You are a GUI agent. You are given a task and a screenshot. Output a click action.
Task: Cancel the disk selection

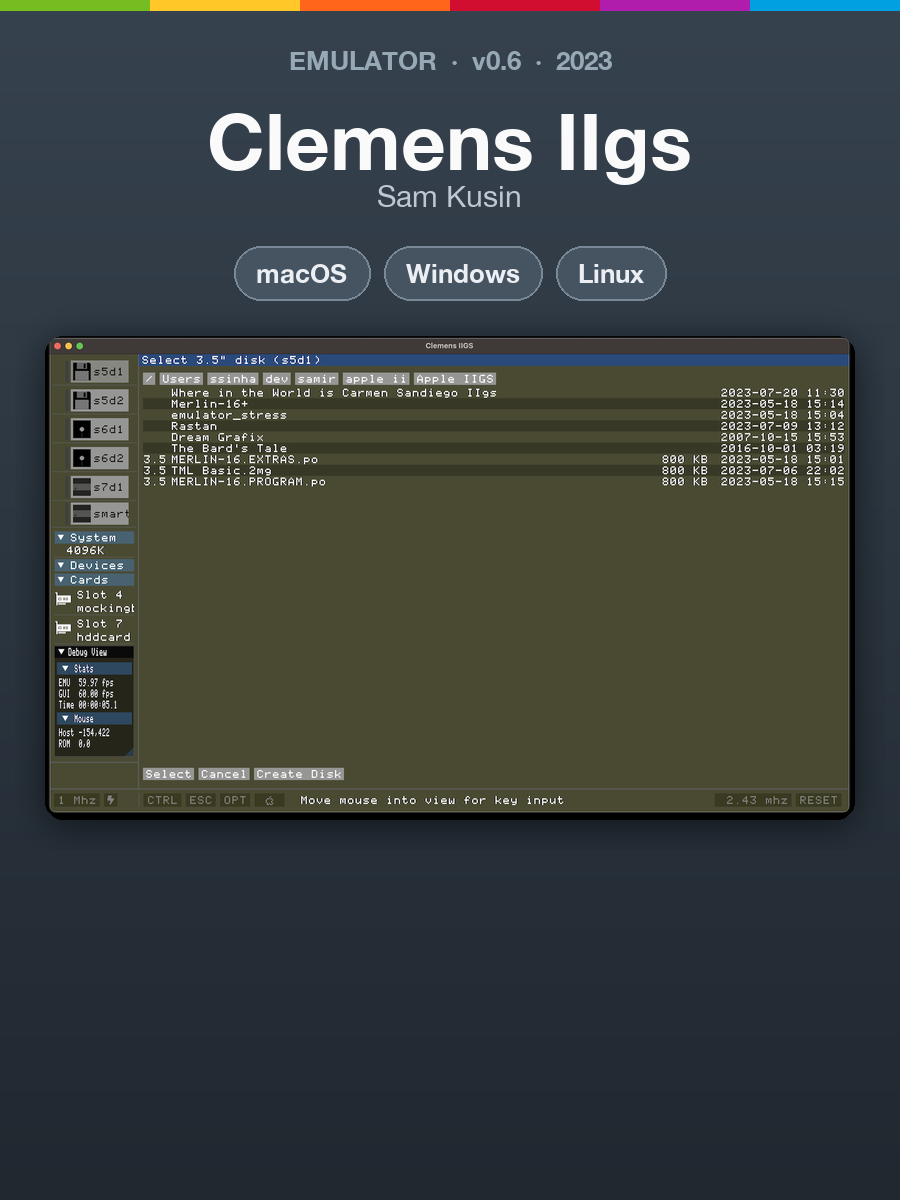point(223,774)
